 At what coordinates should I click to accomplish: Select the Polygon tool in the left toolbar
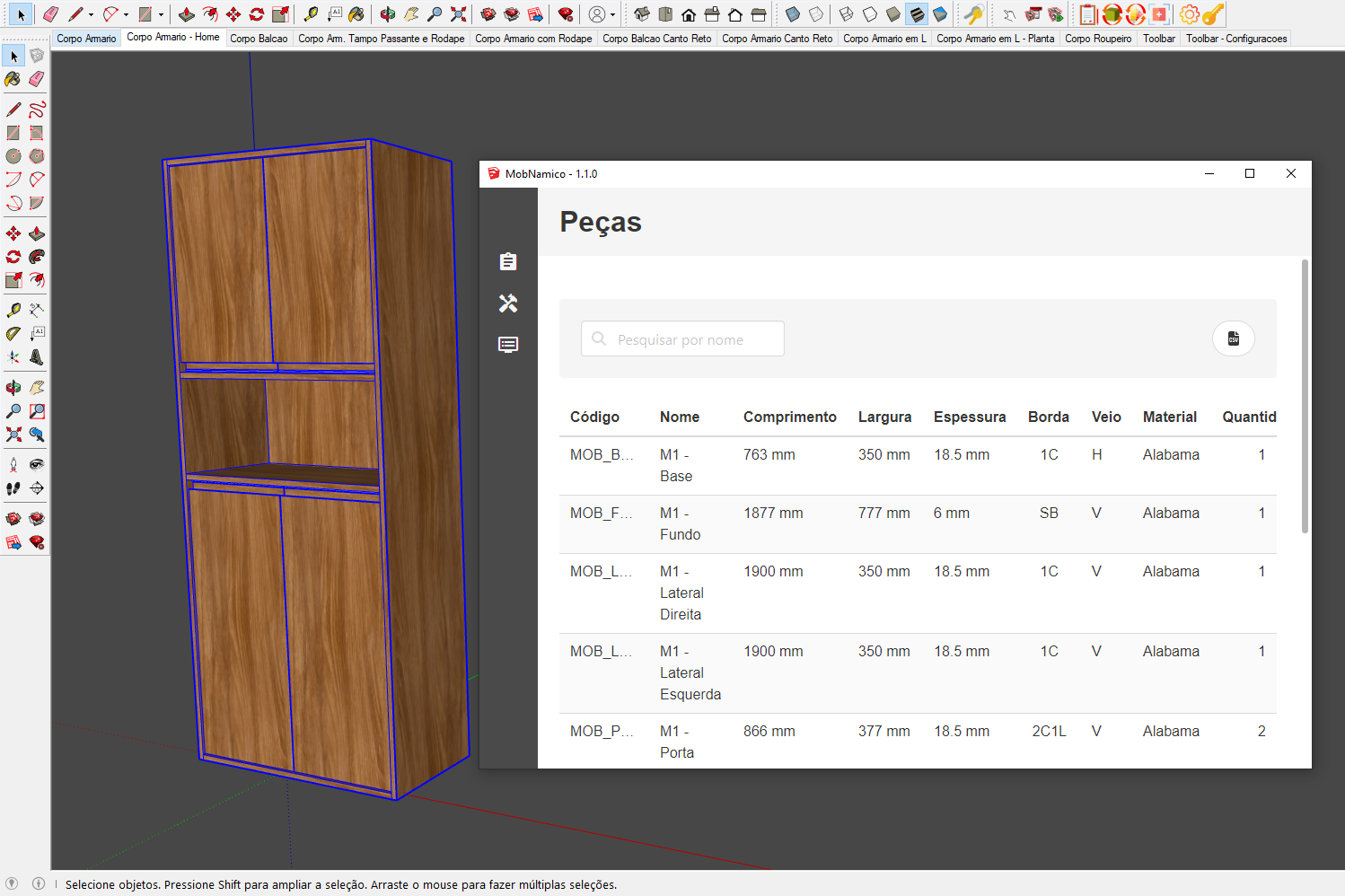point(37,156)
